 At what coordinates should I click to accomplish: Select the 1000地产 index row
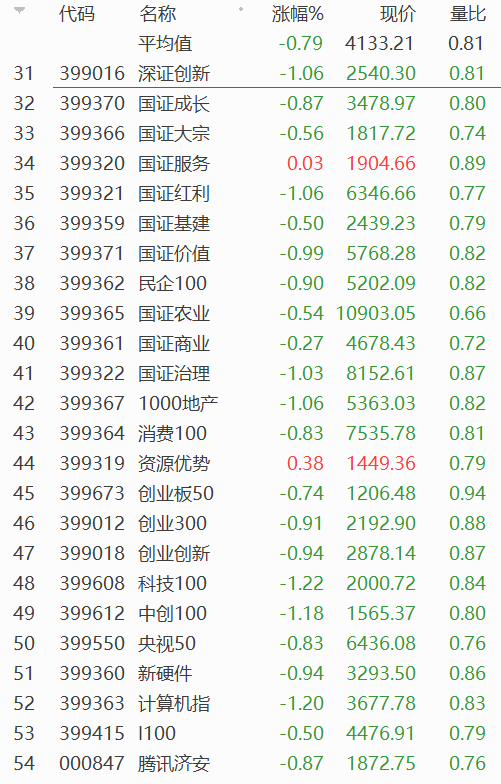250,404
